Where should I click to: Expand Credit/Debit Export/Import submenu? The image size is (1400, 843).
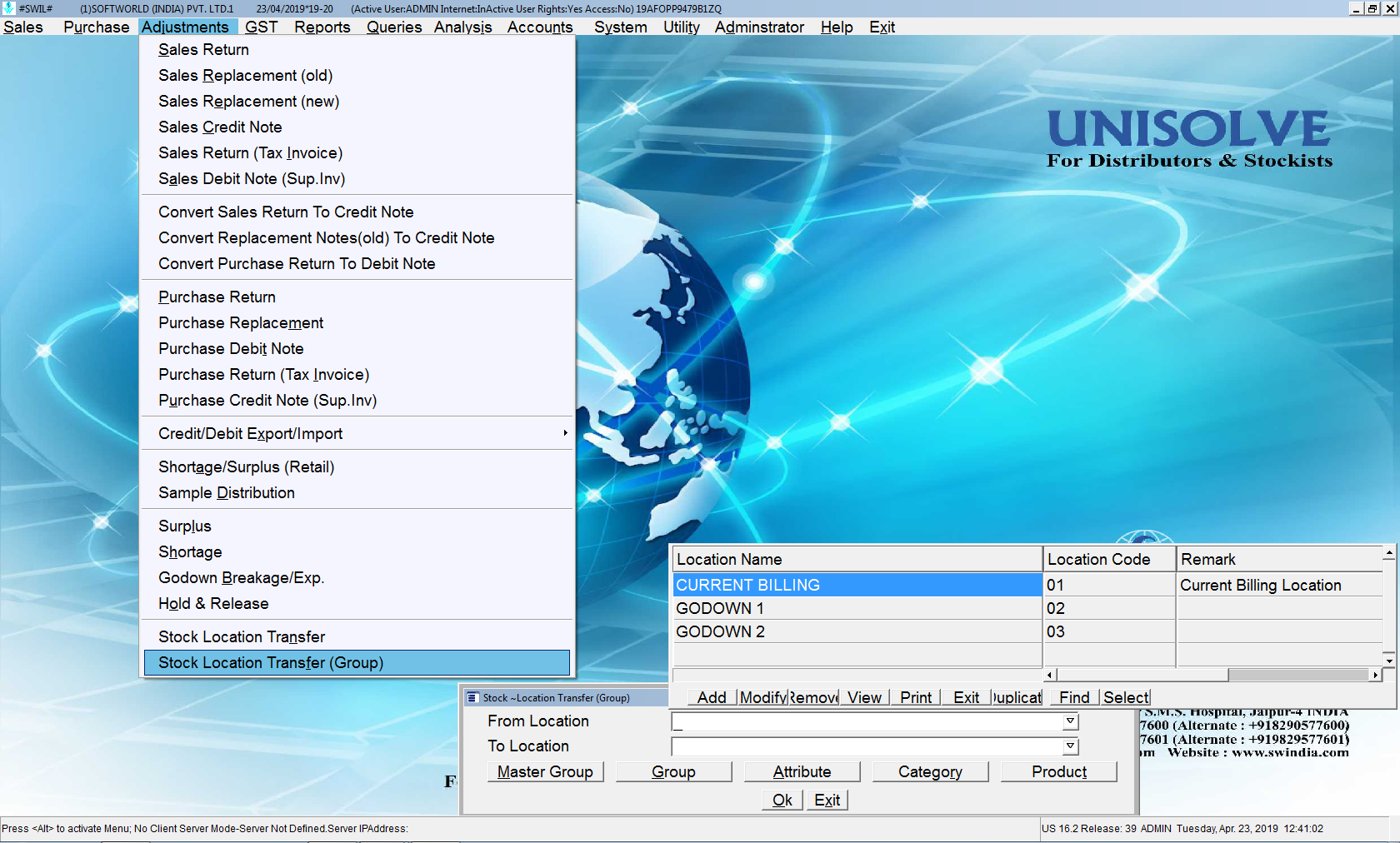point(357,434)
